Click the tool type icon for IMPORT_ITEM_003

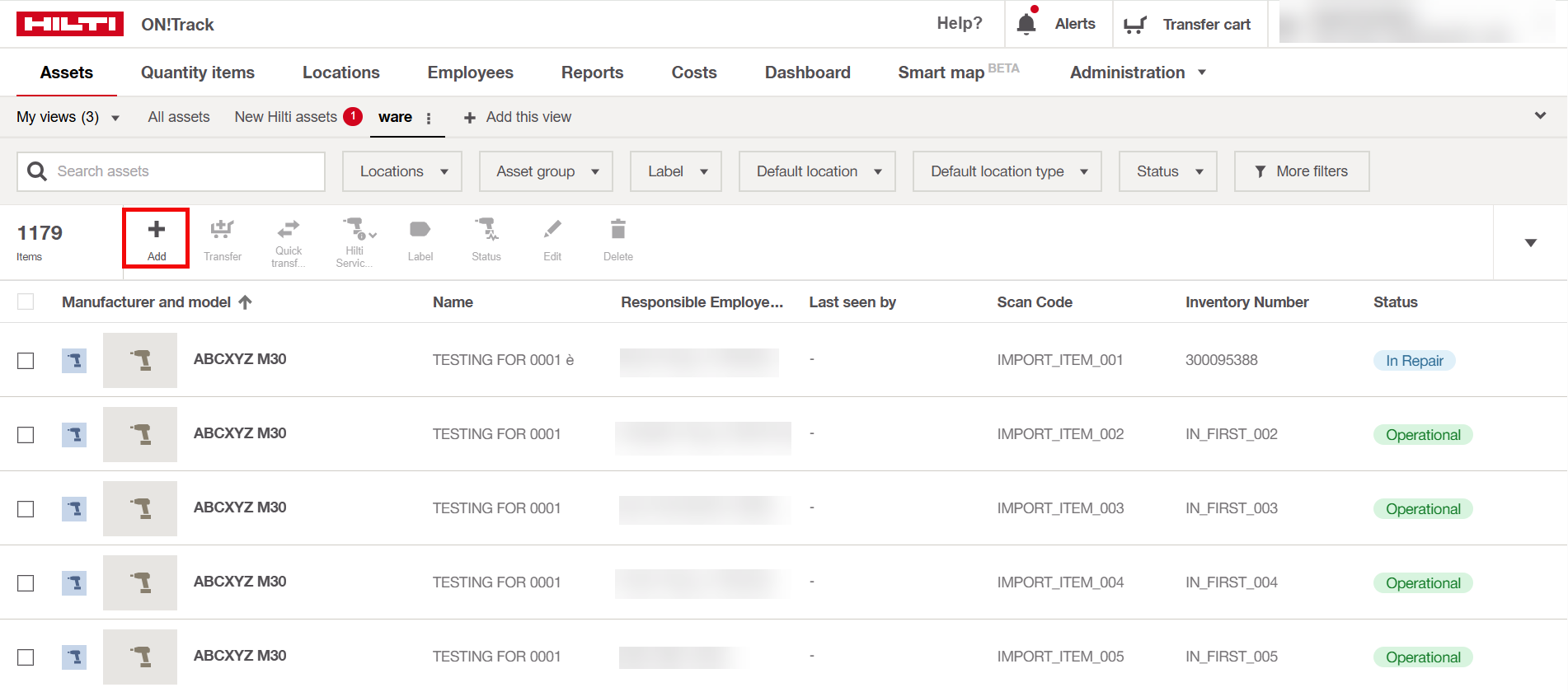click(74, 508)
